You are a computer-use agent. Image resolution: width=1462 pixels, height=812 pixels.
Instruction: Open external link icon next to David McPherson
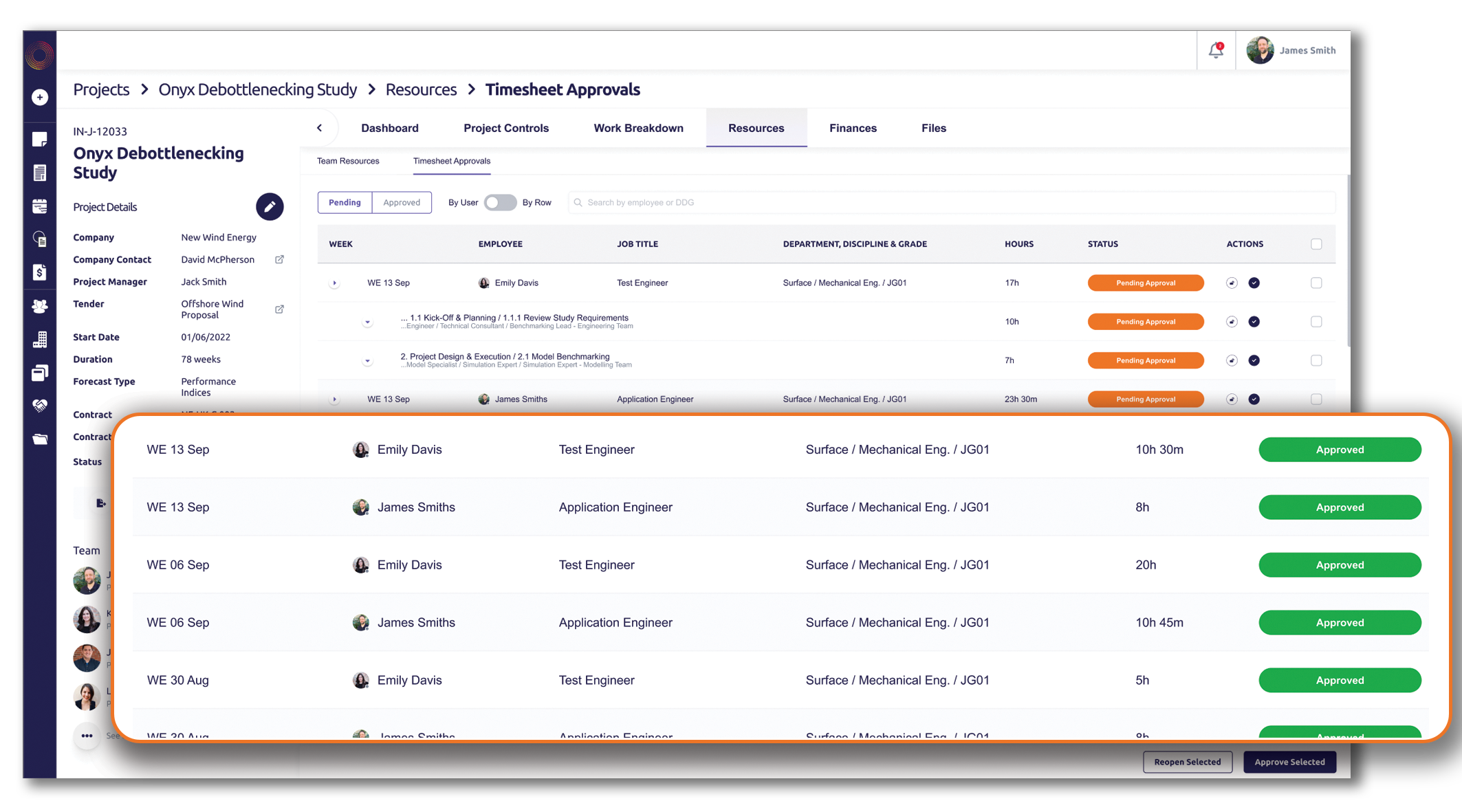click(x=279, y=259)
